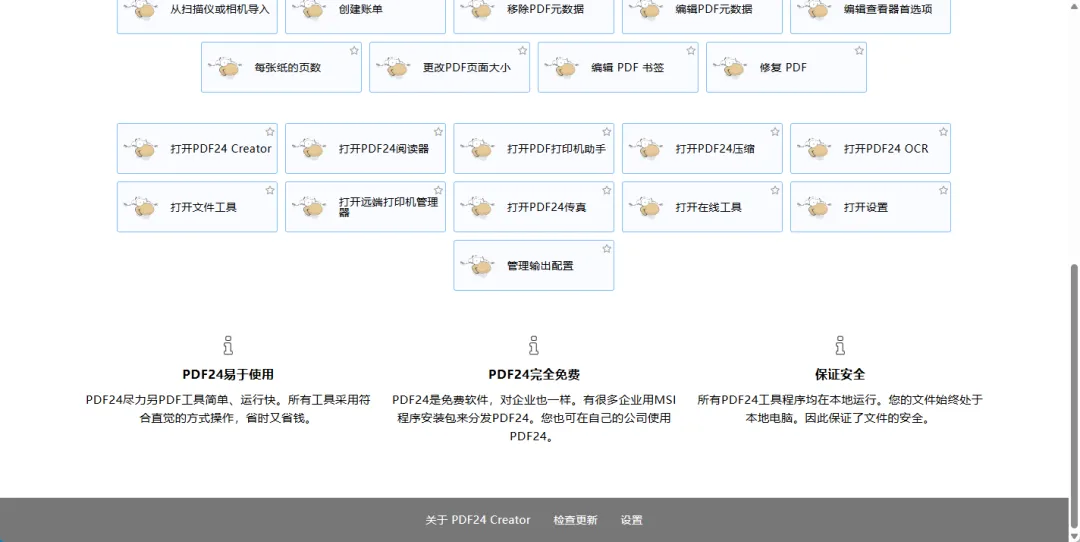Star the 打开文件工具 tile

[270, 190]
